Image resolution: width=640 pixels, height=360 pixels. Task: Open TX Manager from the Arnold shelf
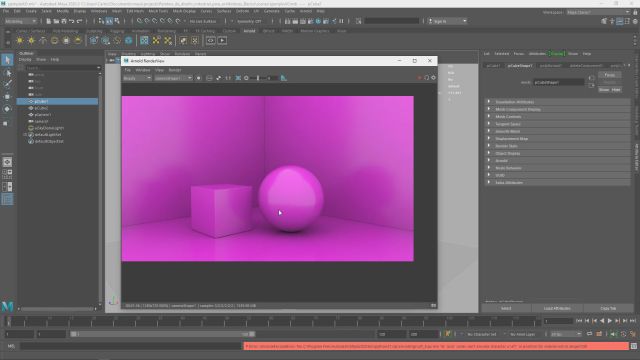point(144,40)
